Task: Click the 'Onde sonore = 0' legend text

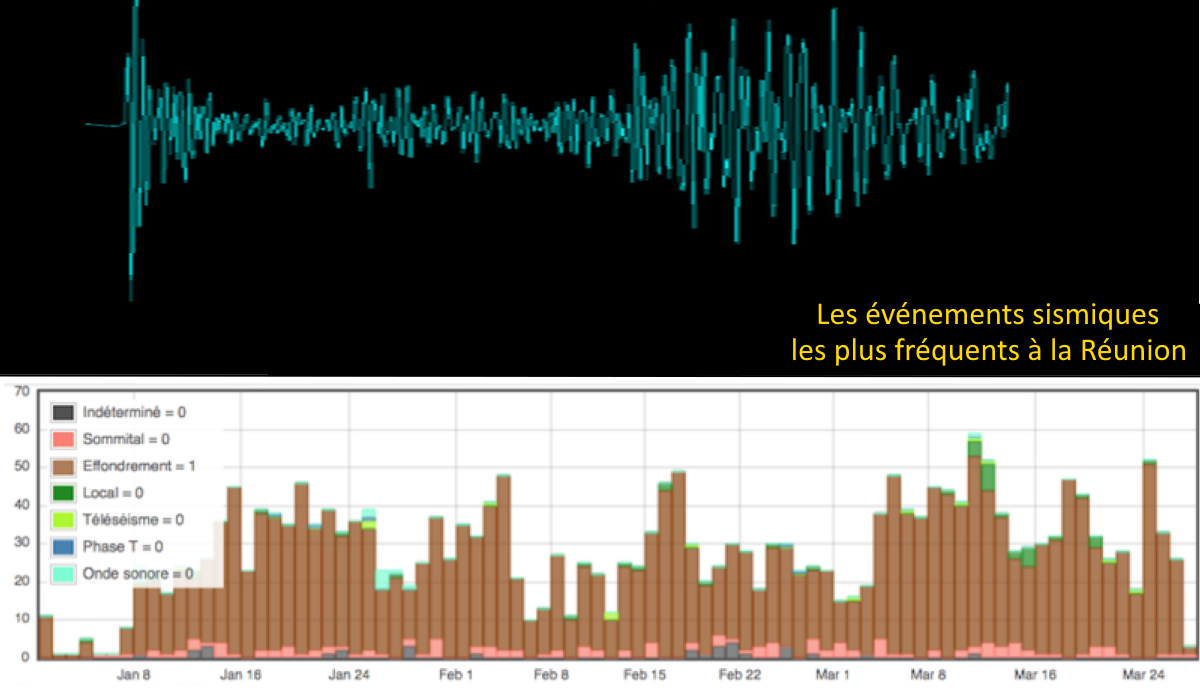Action: point(138,574)
